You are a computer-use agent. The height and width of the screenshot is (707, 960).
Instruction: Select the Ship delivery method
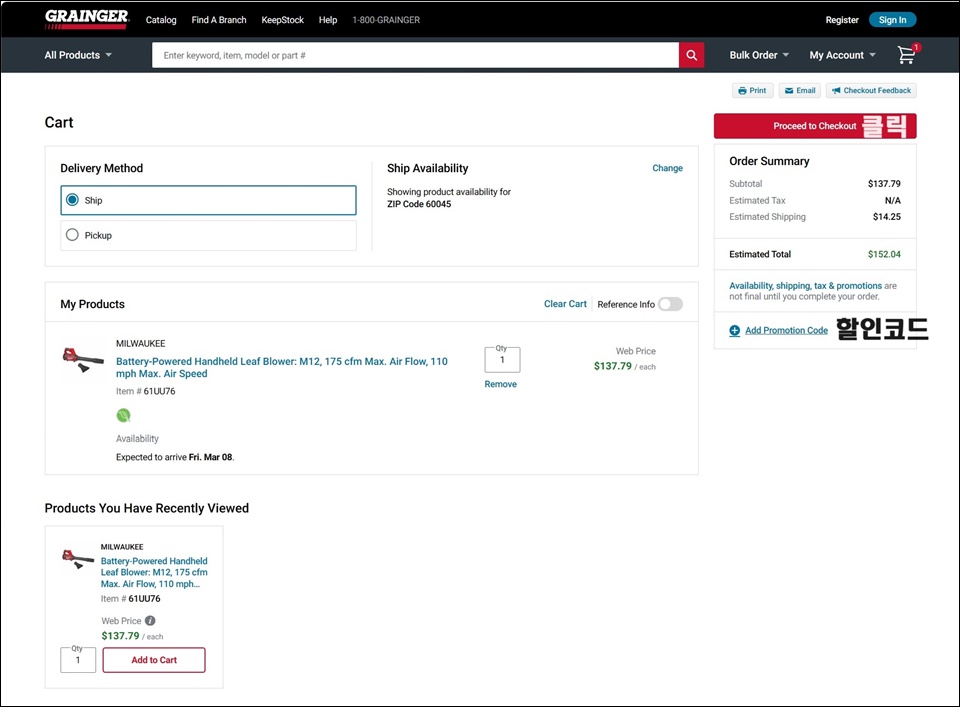tap(208, 200)
